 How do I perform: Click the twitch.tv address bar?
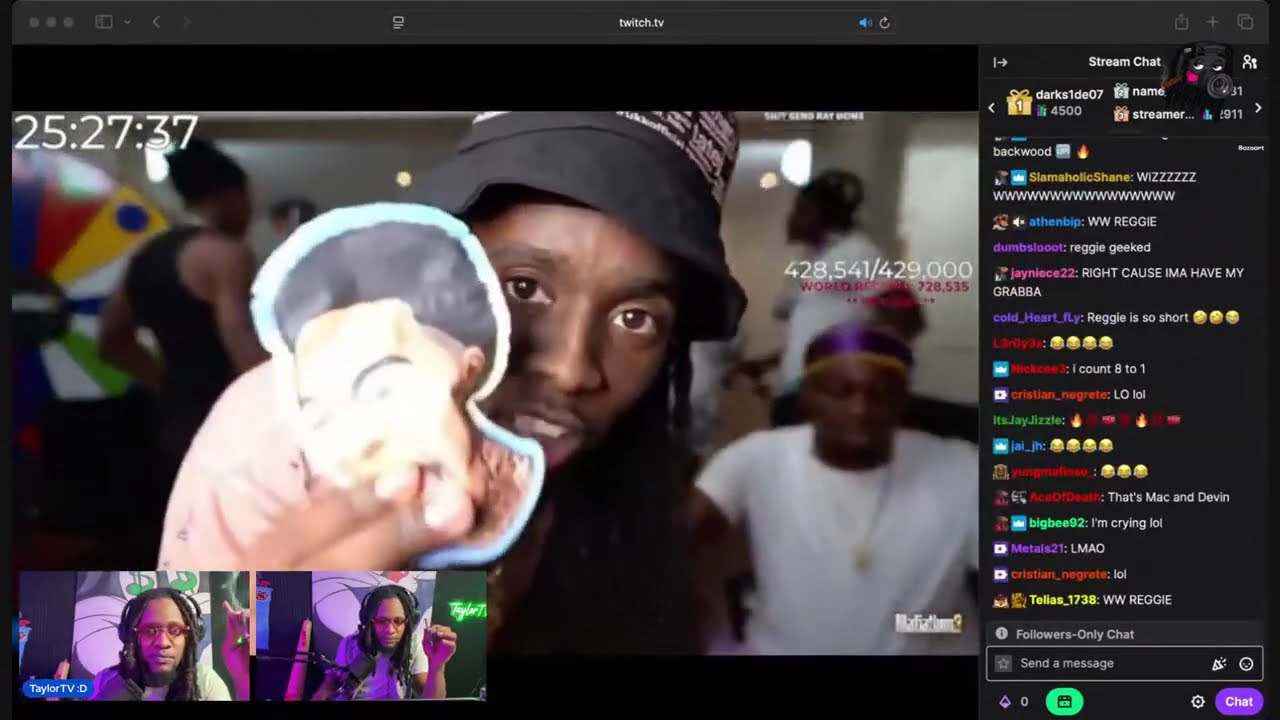641,22
